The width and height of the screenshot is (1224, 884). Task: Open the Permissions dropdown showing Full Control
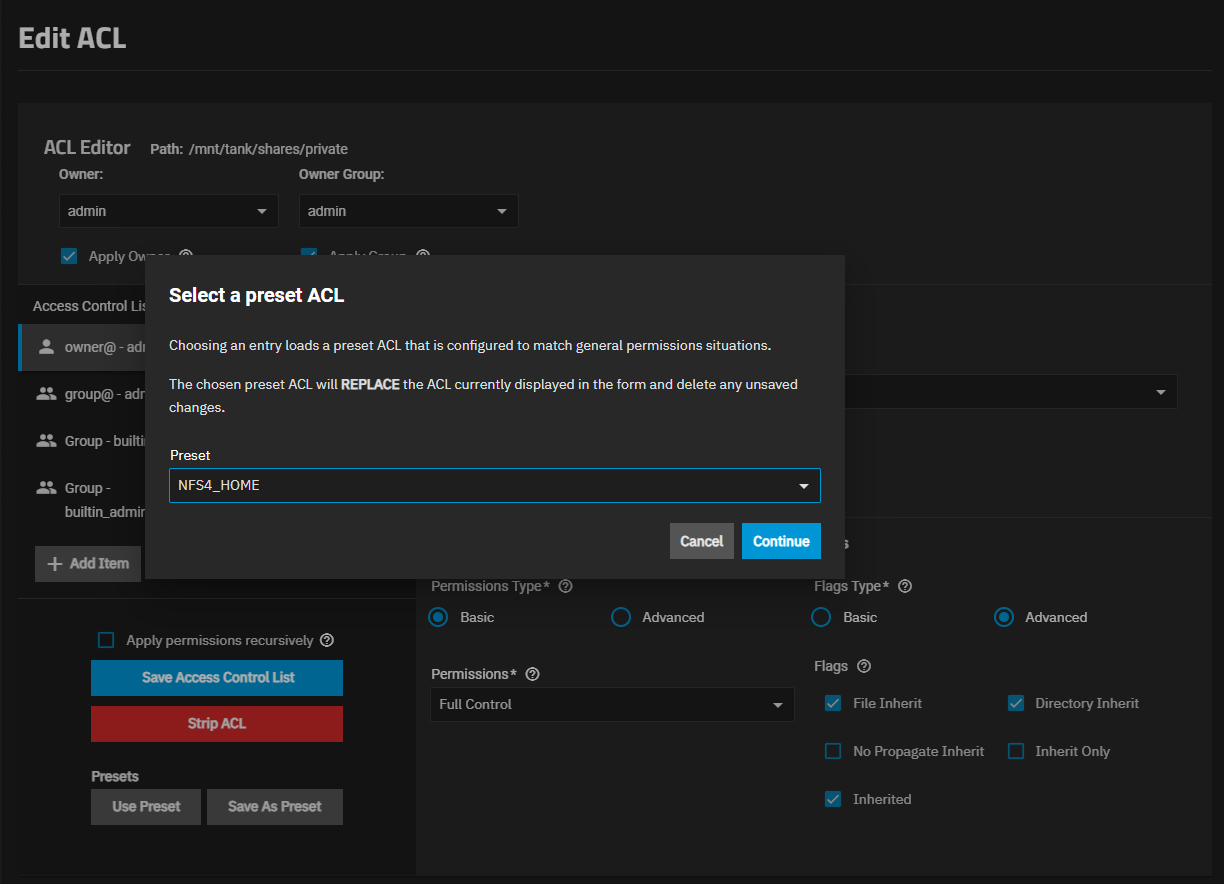[612, 705]
